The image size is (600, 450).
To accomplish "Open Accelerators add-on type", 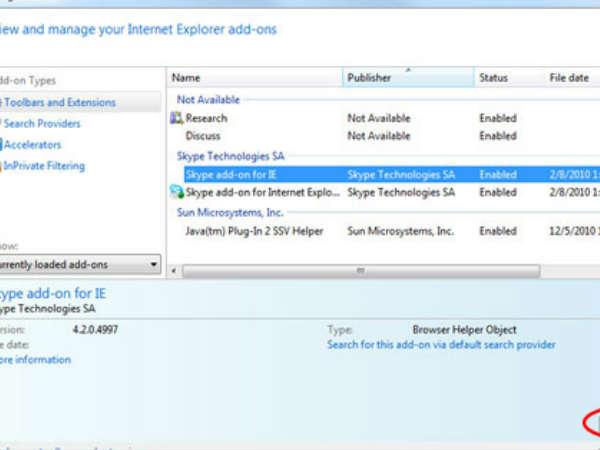I will click(33, 145).
